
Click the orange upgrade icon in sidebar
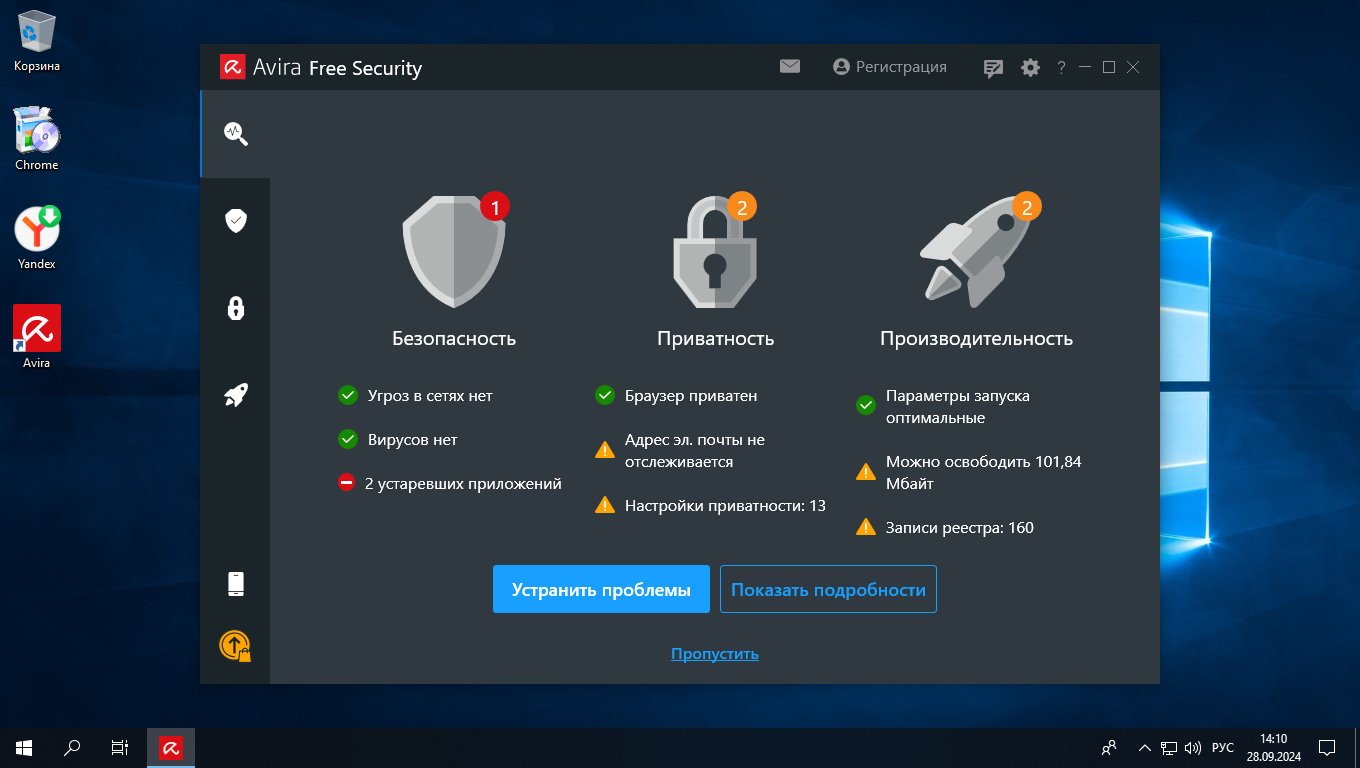[235, 646]
